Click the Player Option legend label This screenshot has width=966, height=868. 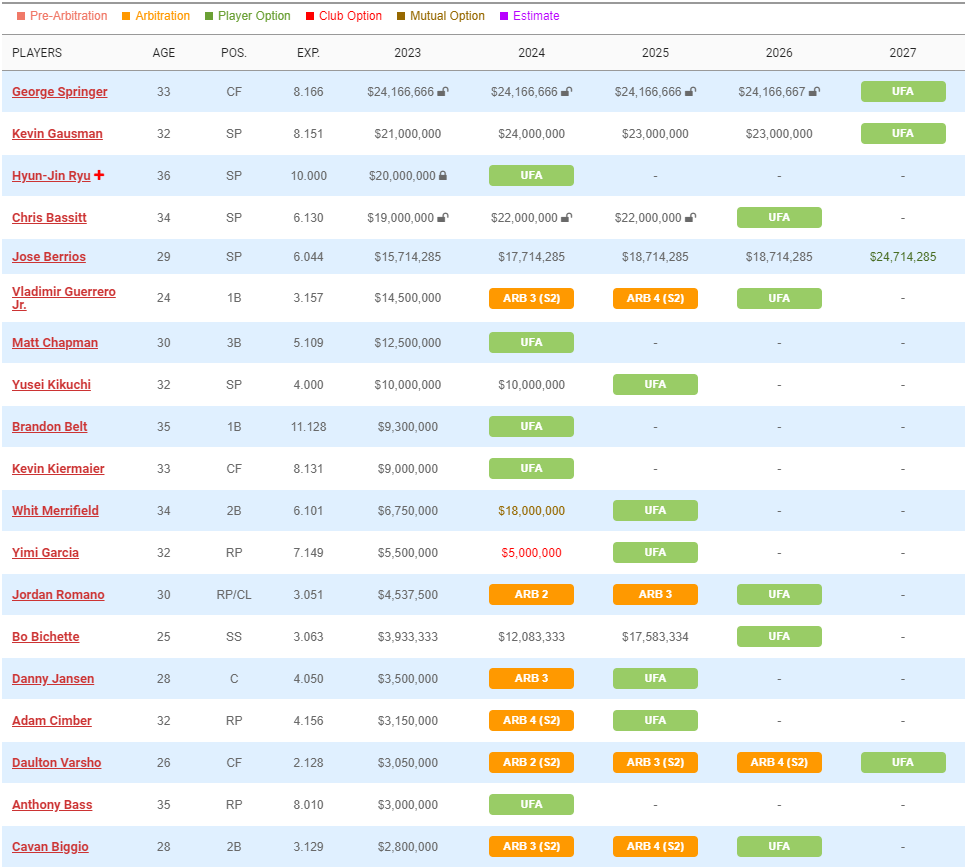click(254, 16)
